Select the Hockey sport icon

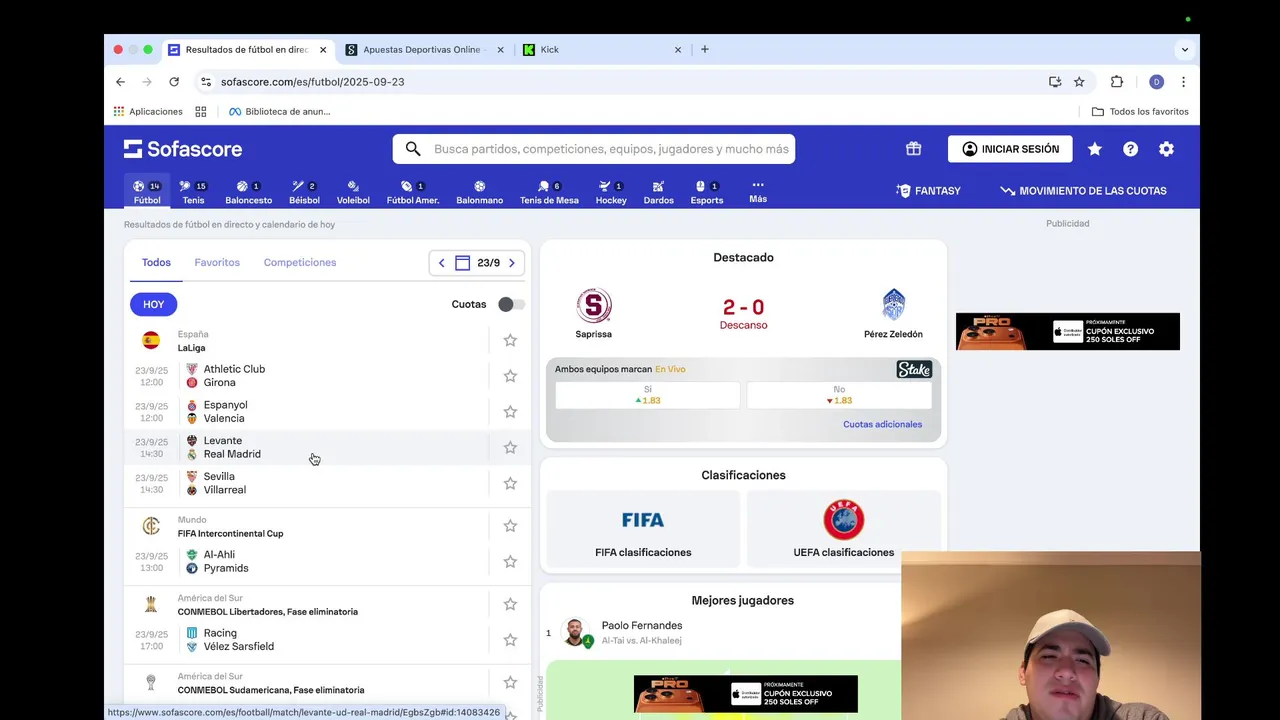point(611,192)
